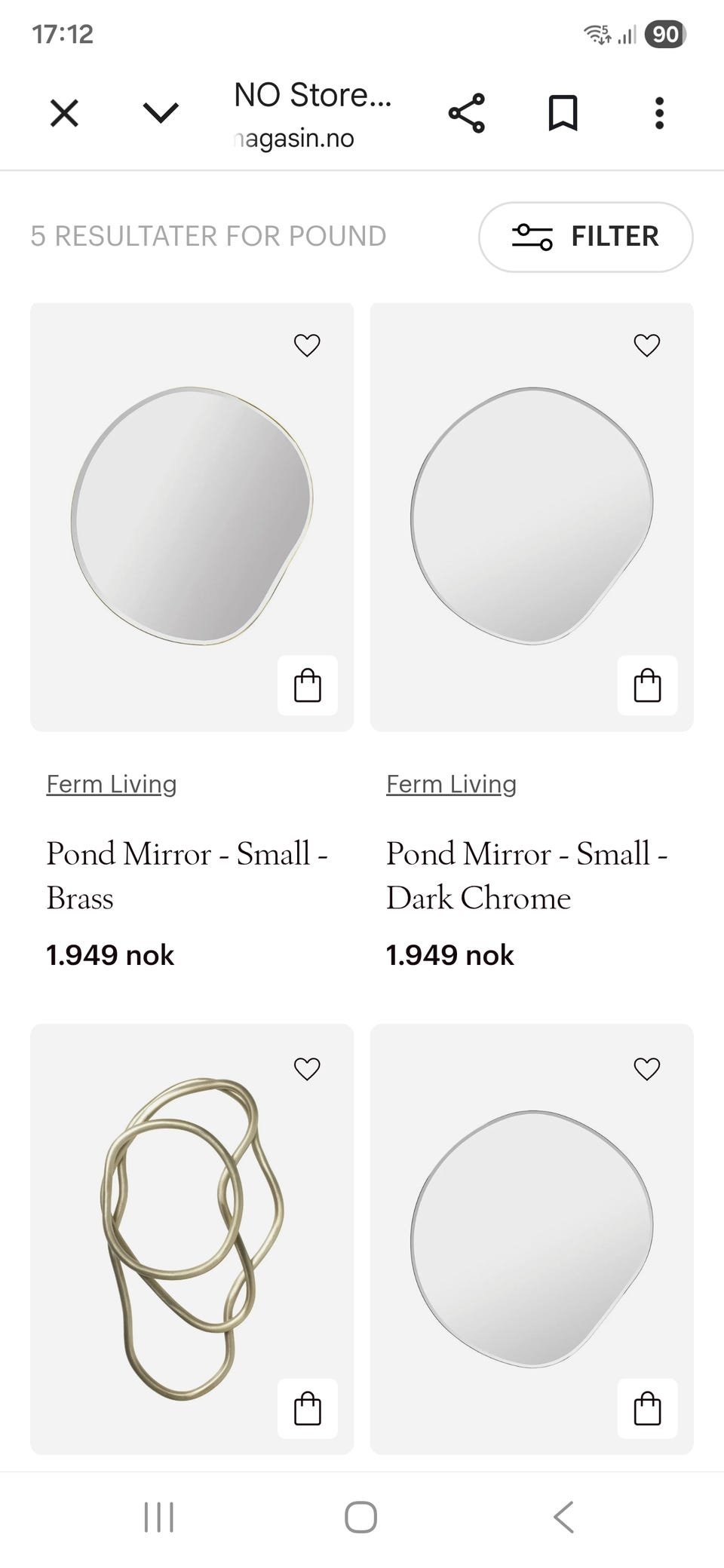The height and width of the screenshot is (1568, 724).
Task: Add Pond Mirror Dark Chrome to bag
Action: [x=647, y=685]
